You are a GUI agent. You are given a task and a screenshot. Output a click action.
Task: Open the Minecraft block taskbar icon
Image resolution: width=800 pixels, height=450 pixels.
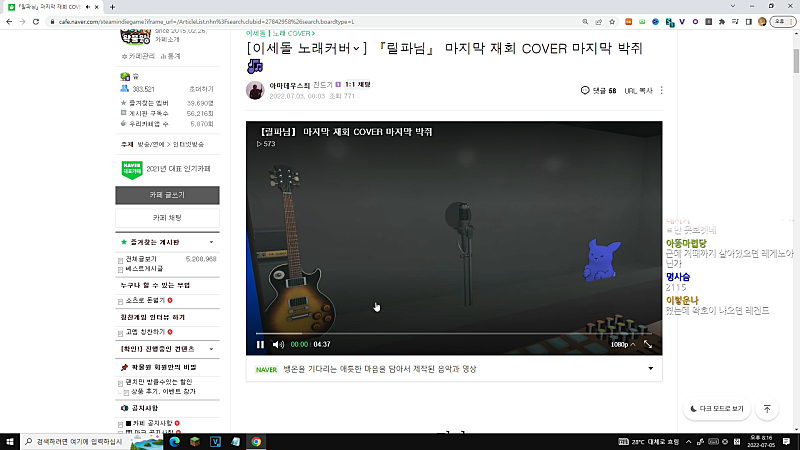(x=195, y=442)
